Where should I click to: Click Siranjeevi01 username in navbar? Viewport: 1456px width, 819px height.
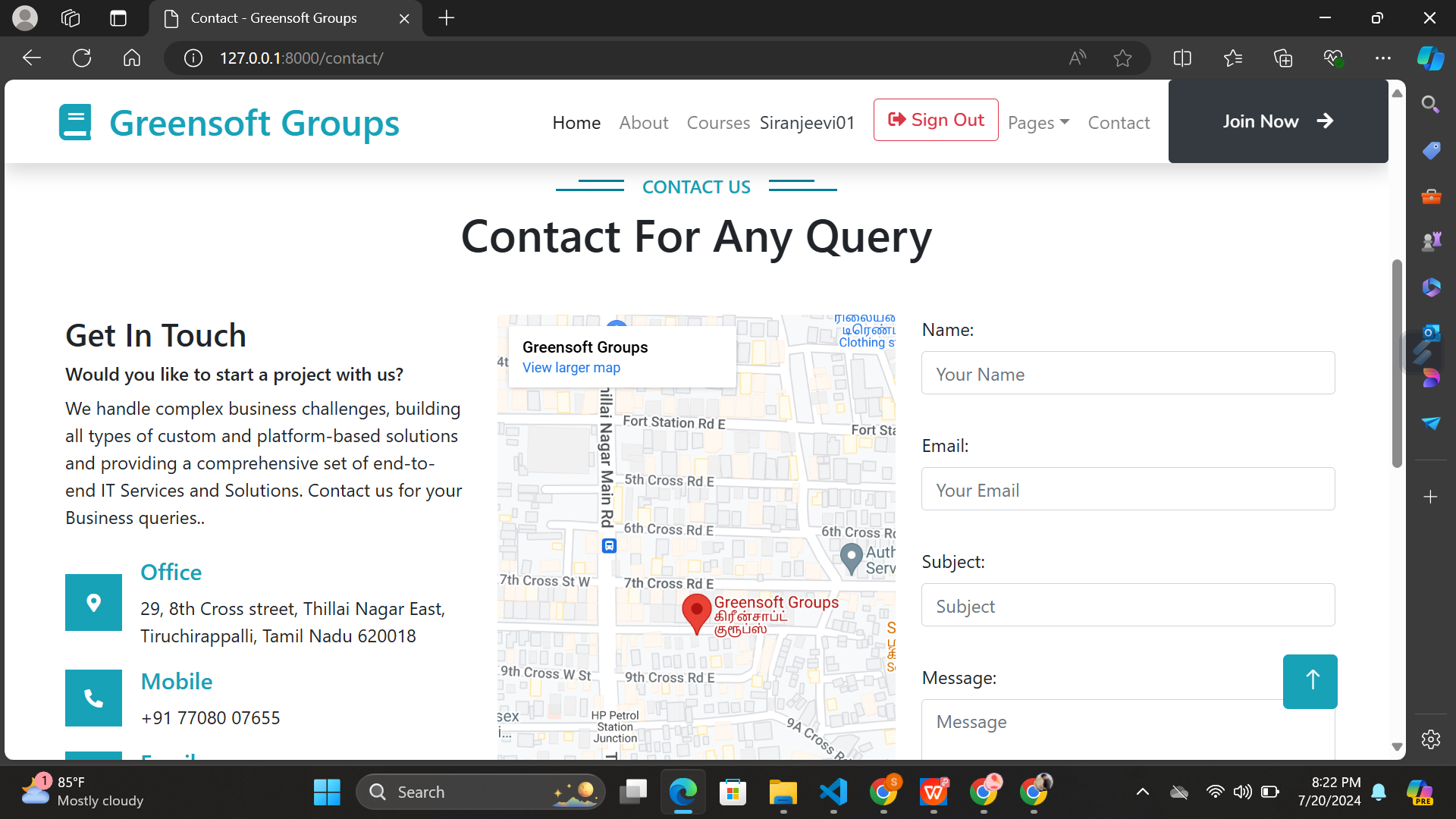point(807,123)
